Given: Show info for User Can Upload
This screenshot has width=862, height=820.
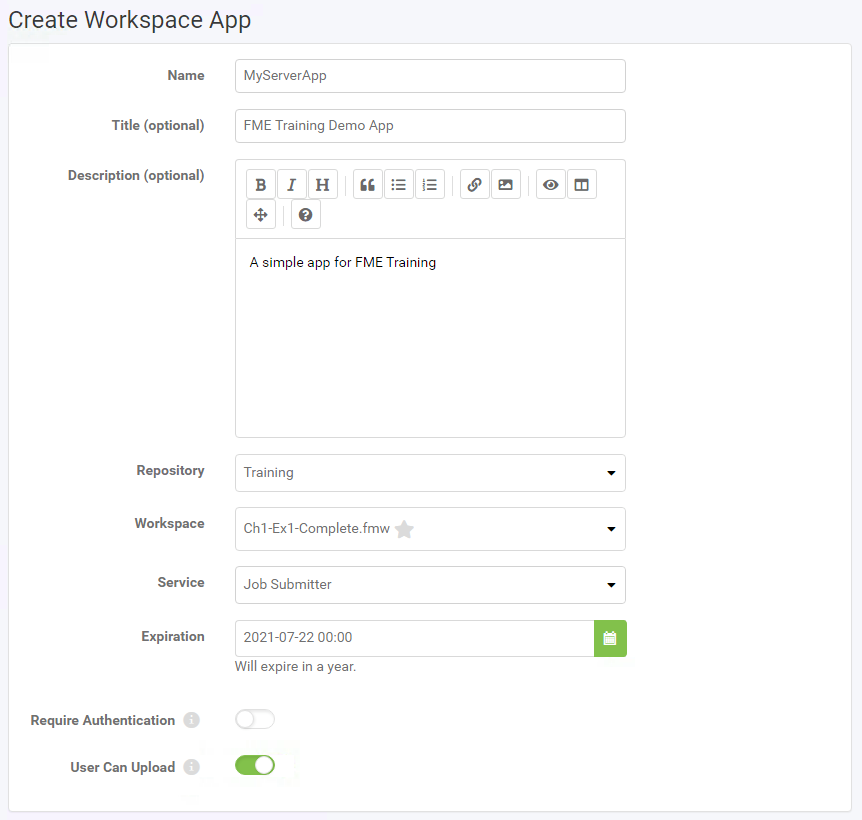Looking at the screenshot, I should coord(191,767).
